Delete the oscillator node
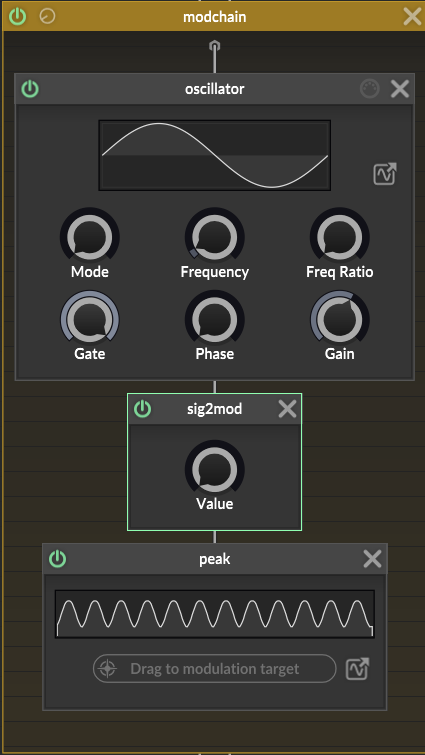 click(x=399, y=89)
